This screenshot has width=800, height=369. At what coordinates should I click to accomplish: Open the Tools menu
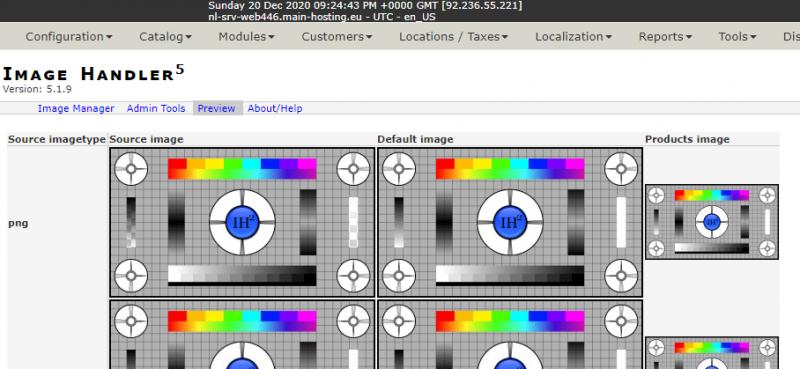point(737,37)
